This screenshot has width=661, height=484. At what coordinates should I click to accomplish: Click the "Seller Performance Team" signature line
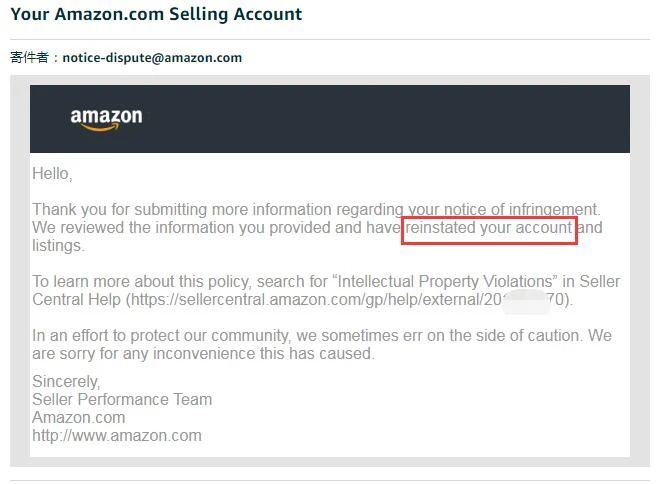pyautogui.click(x=122, y=399)
